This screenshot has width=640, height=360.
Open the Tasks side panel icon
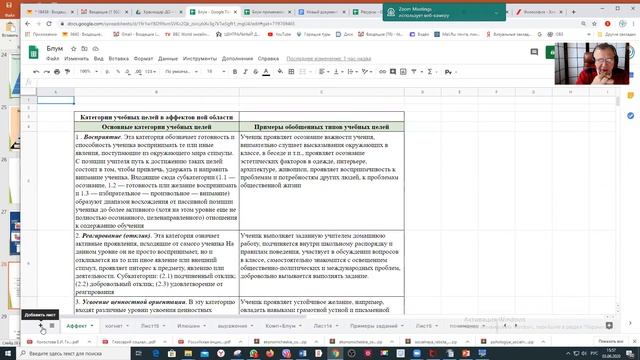tap(631, 116)
